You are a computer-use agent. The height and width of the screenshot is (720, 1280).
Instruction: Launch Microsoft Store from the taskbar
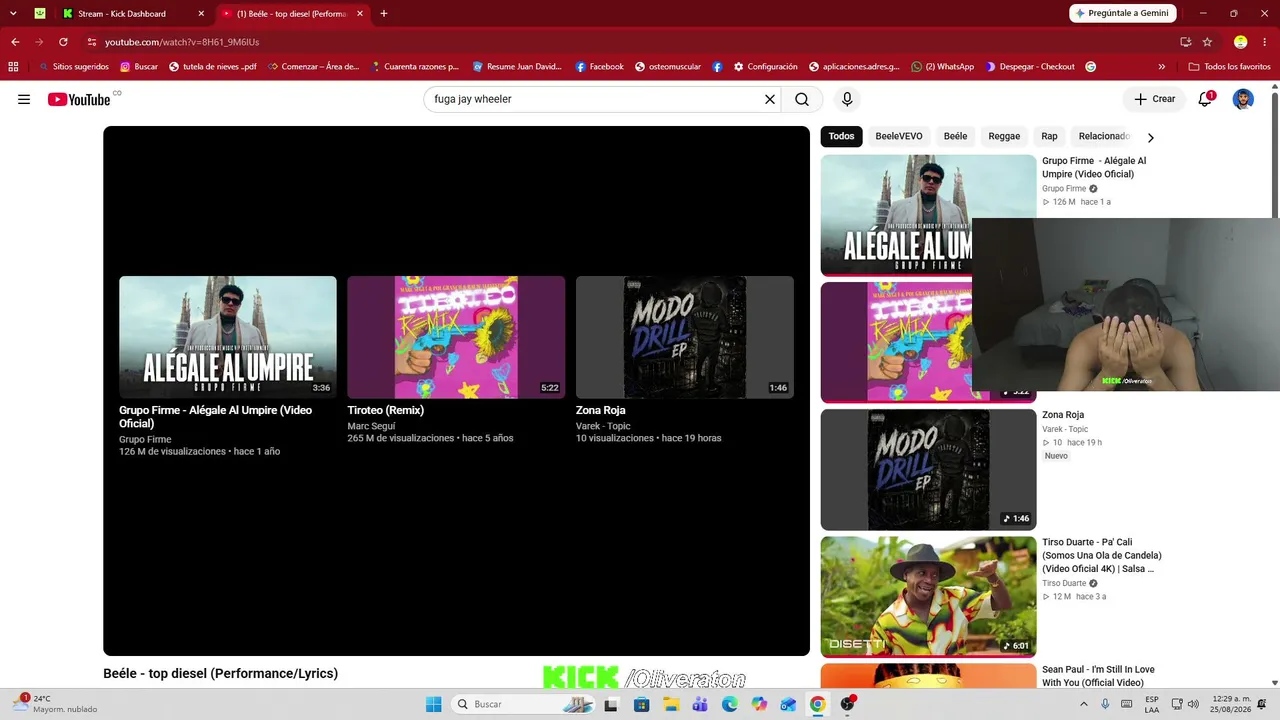[642, 704]
